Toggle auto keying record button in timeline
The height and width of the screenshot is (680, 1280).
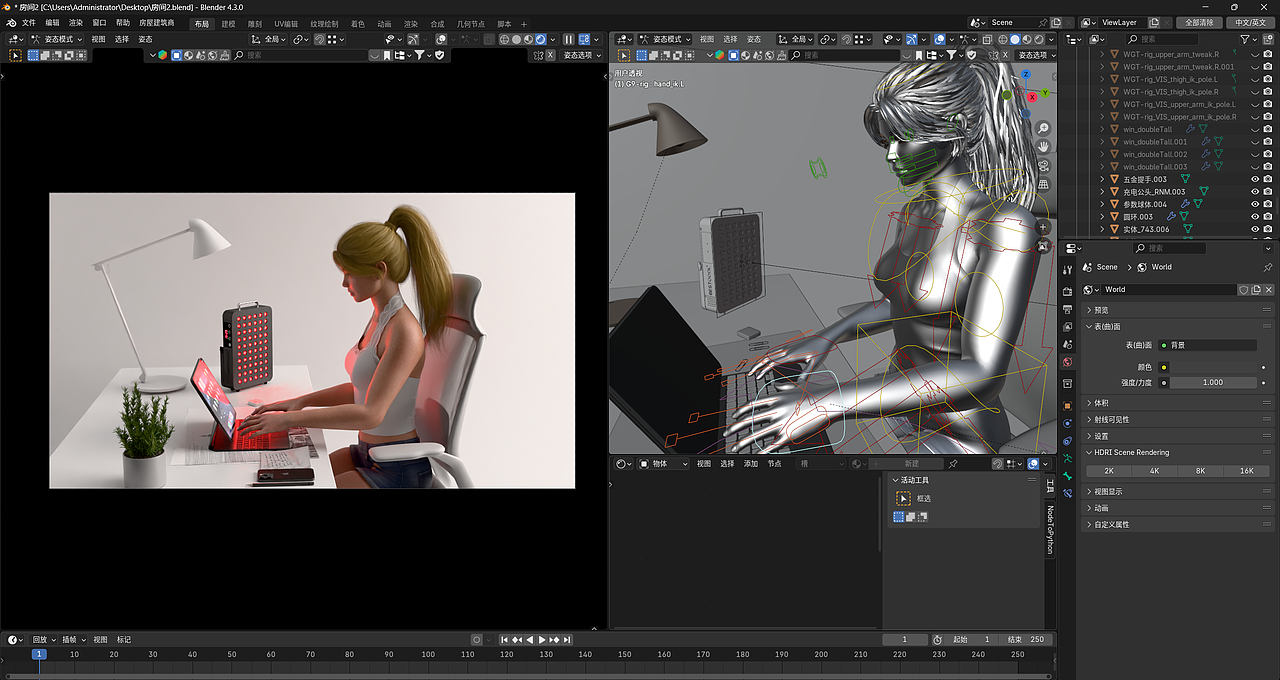tap(477, 639)
